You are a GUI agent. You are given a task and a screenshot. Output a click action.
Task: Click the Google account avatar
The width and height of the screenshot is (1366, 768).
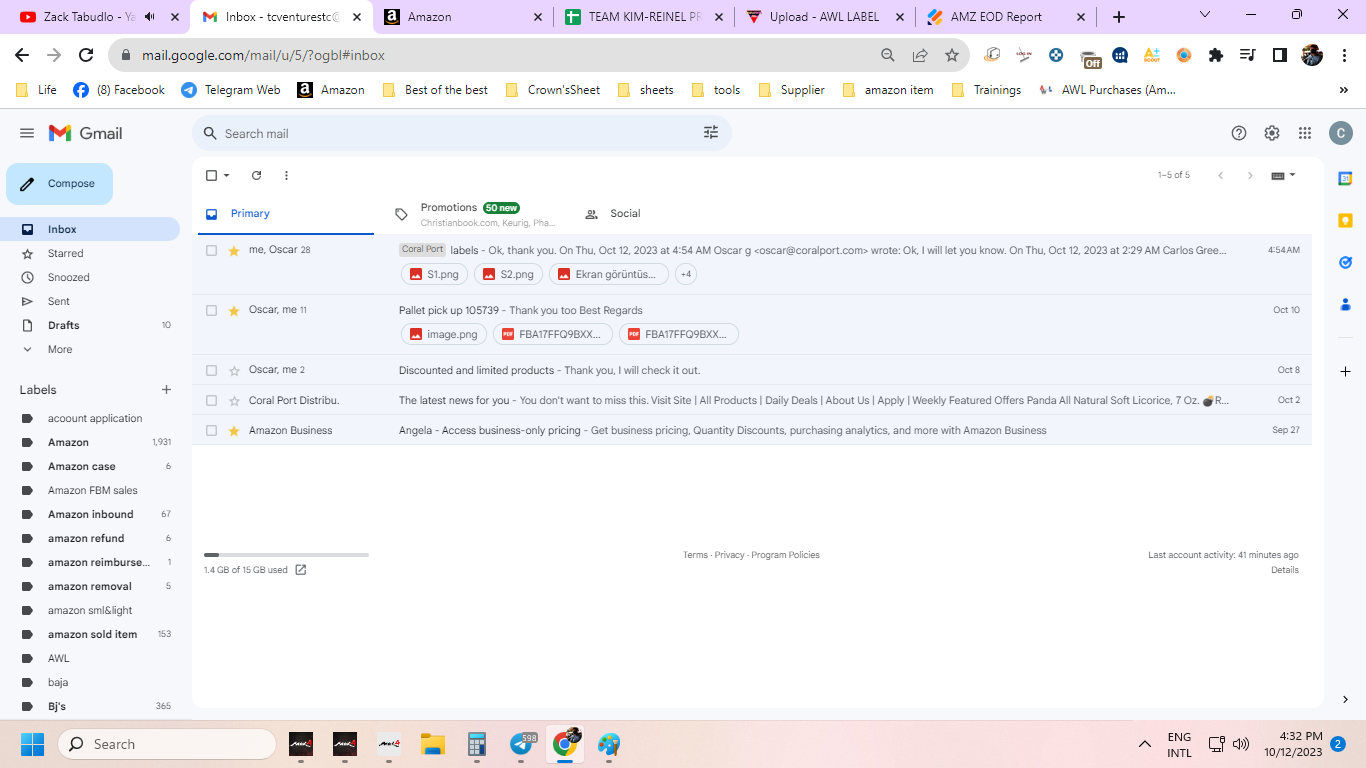(x=1340, y=133)
